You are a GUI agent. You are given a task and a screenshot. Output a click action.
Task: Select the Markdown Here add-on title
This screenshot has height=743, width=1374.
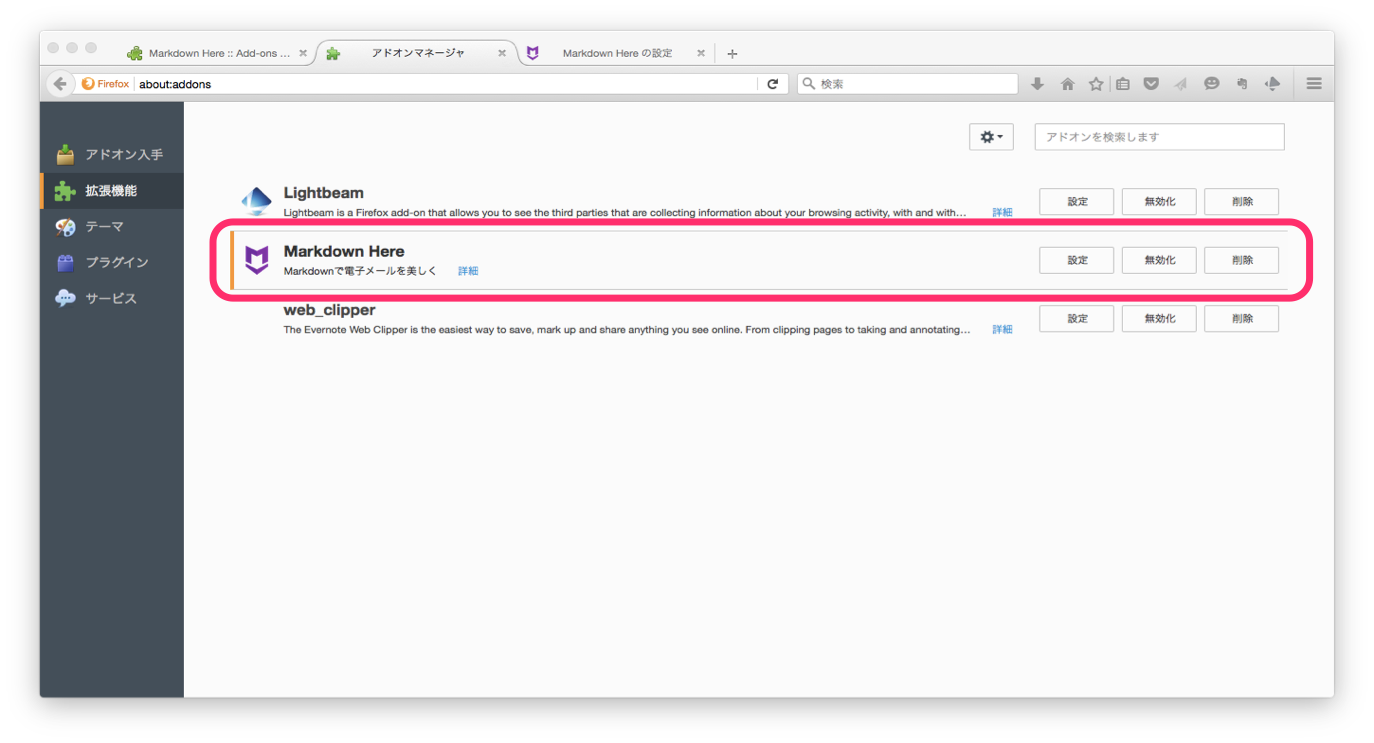(344, 251)
